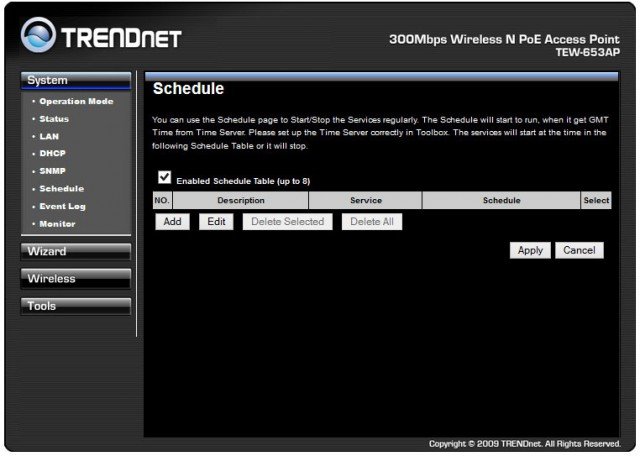The width and height of the screenshot is (640, 456).
Task: Expand the Wizard menu section
Action: pos(76,251)
